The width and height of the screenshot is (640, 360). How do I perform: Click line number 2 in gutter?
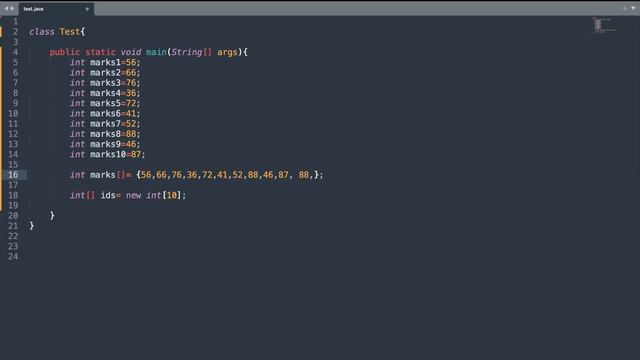point(16,31)
